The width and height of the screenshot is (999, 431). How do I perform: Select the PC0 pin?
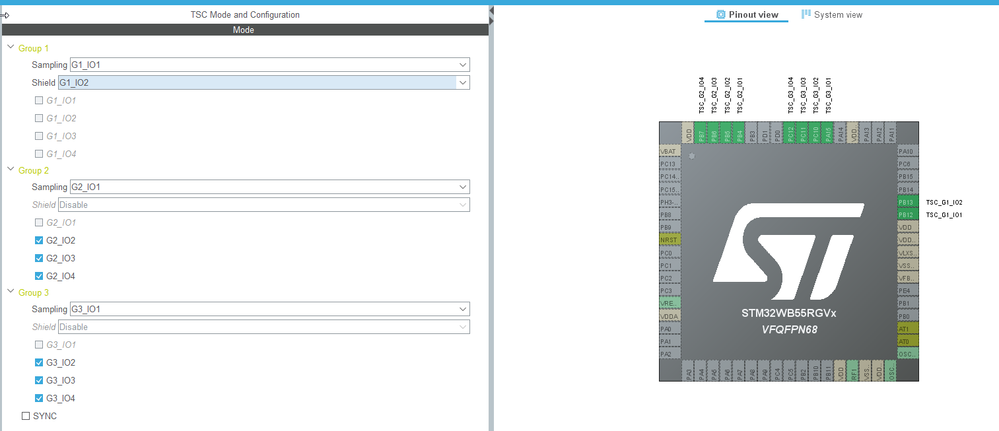pos(670,253)
